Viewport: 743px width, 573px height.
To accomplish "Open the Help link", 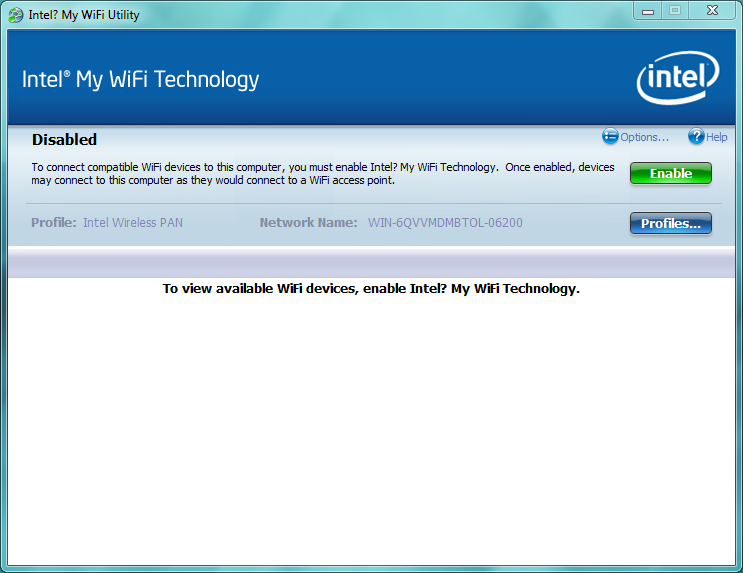I will 716,137.
